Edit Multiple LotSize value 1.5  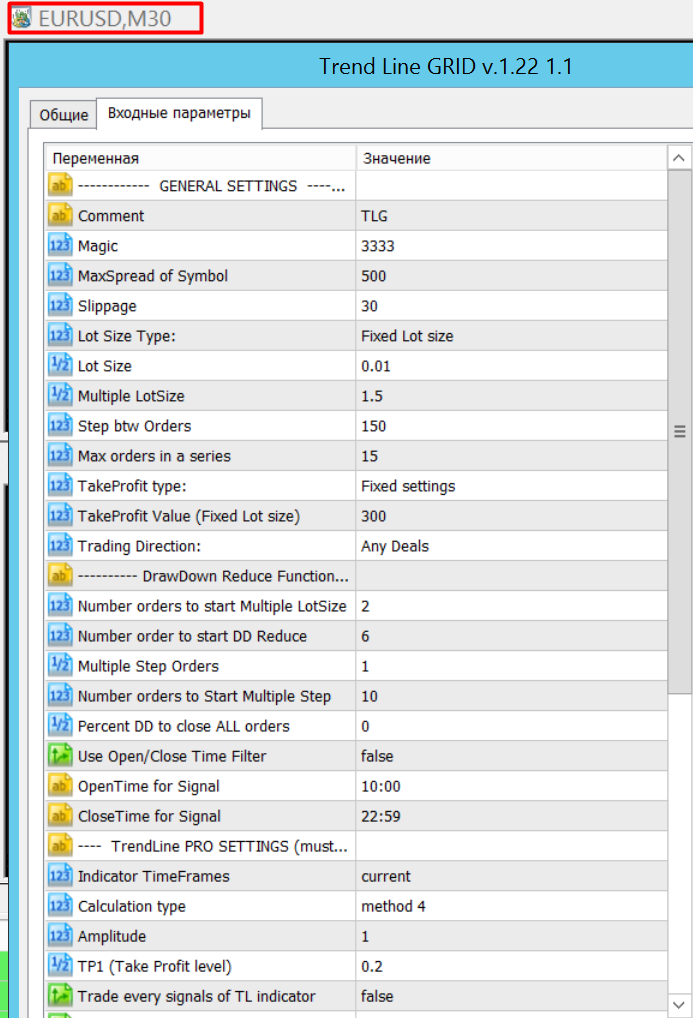[x=511, y=395]
